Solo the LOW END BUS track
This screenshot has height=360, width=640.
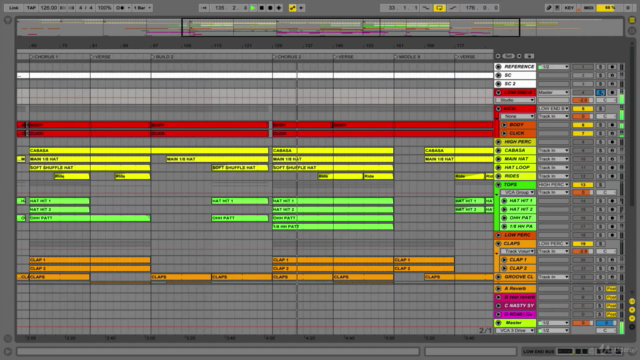coord(600,93)
